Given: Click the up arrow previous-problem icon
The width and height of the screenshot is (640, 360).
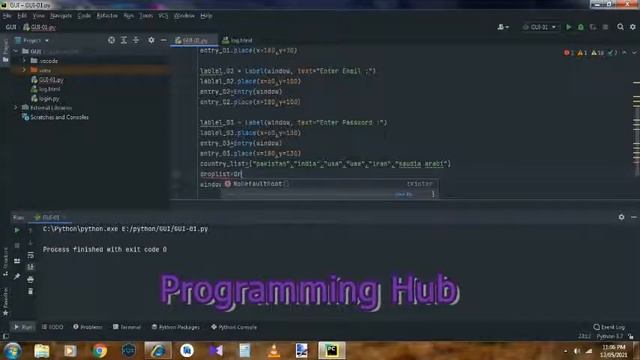Looking at the screenshot, I should point(624,53).
